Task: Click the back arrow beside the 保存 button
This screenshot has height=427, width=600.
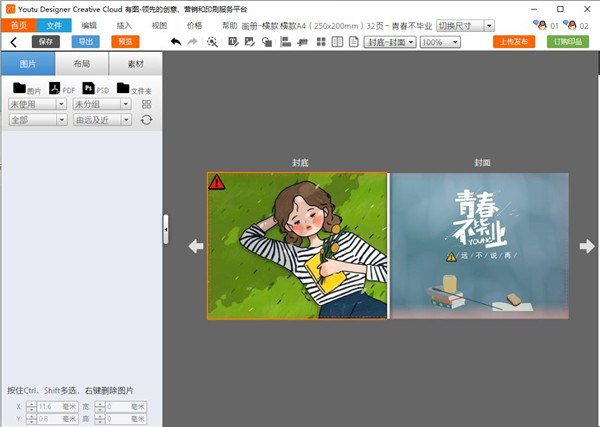Action: [14, 42]
